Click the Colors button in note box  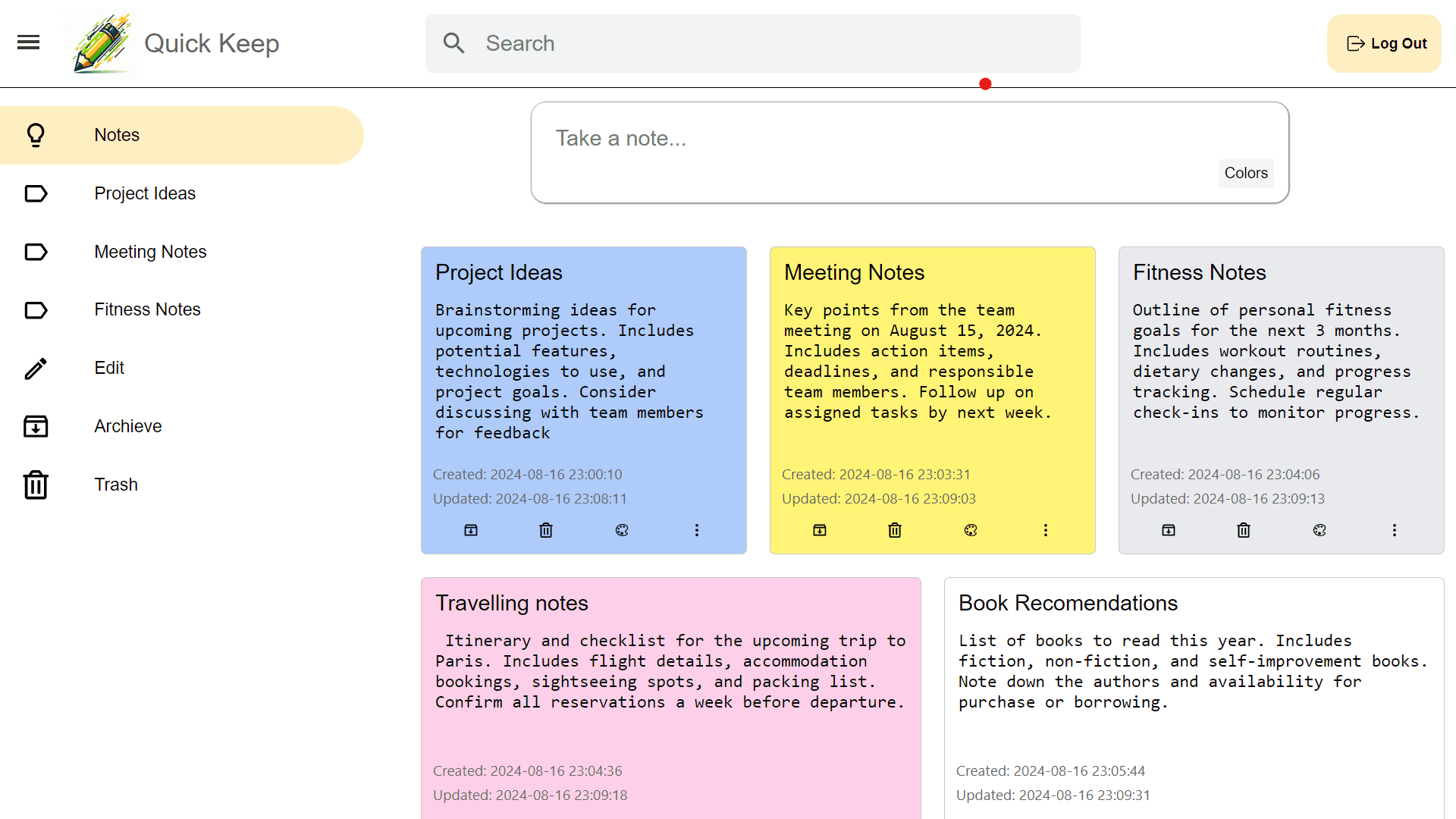(x=1246, y=173)
